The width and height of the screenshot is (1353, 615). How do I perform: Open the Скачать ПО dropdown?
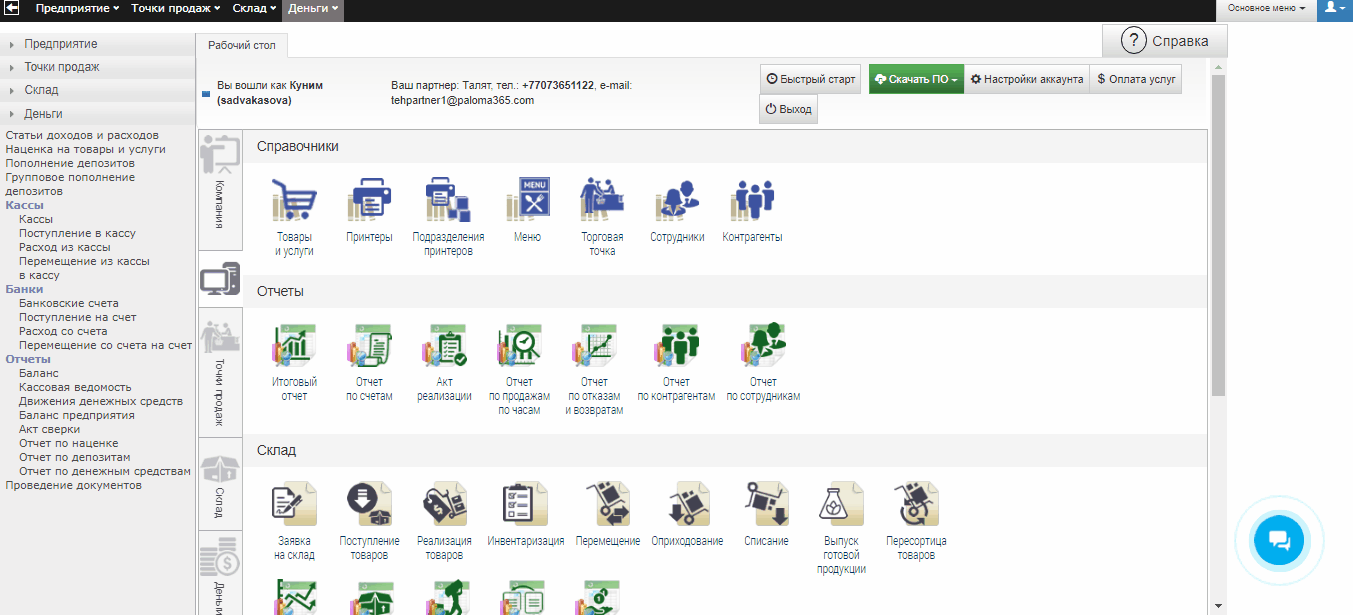[915, 79]
